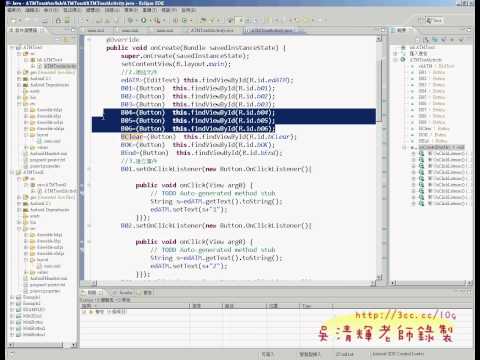Collapse the onCreate node in the Outline tree
The height and width of the screenshot is (360, 480).
click(404, 147)
